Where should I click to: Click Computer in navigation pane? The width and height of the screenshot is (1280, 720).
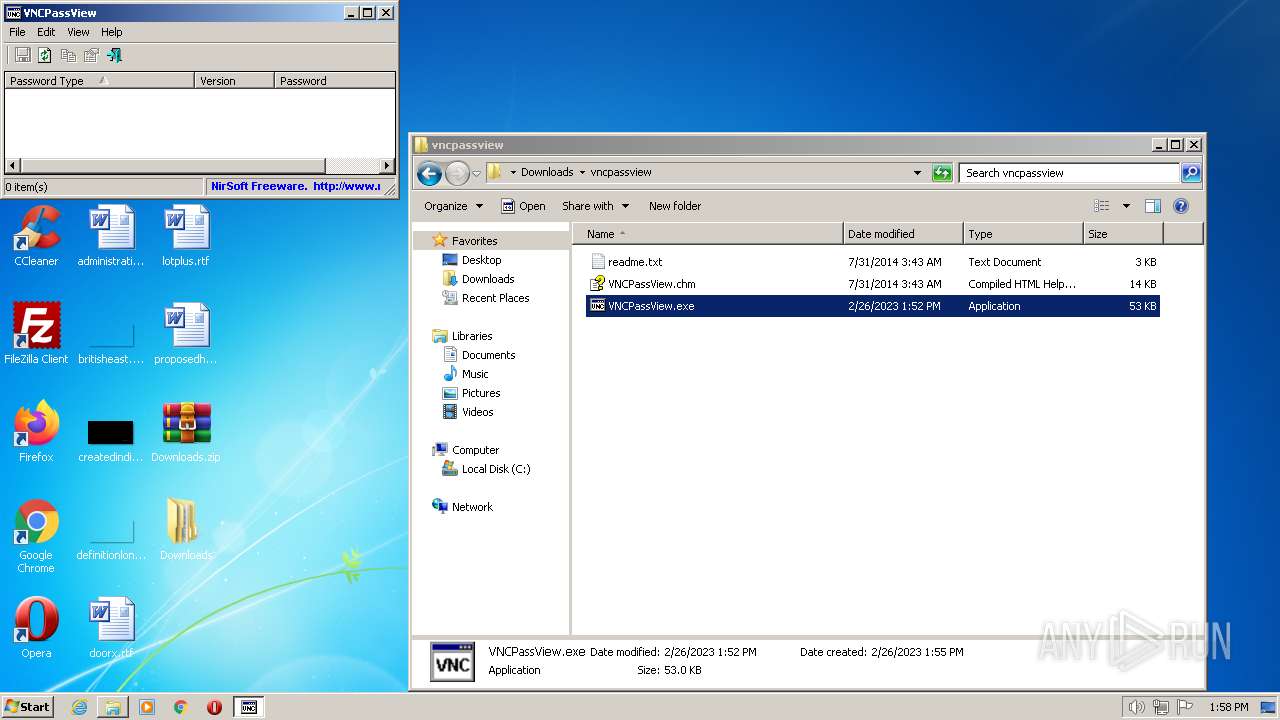click(475, 450)
